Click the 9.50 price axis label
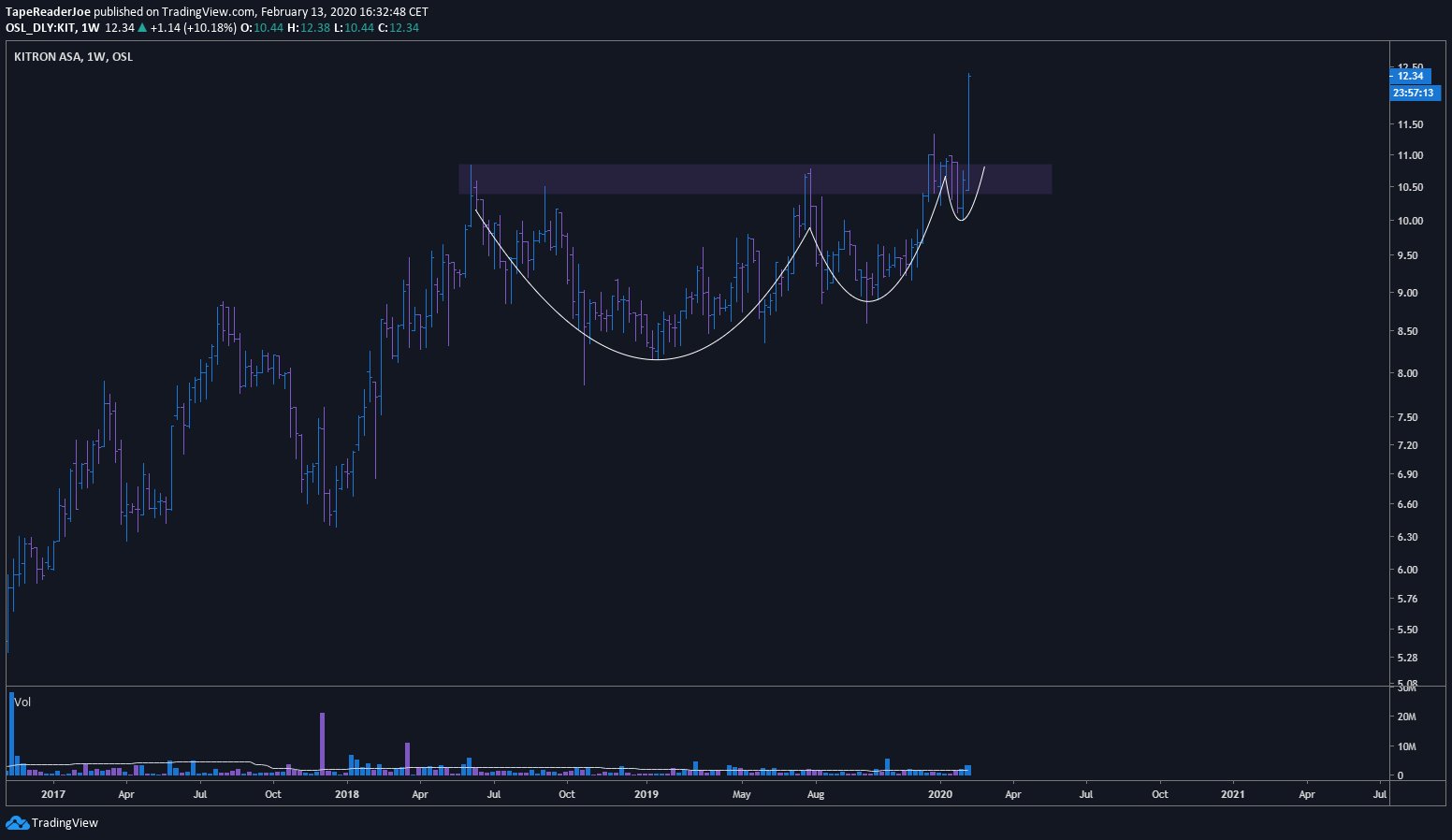1452x840 pixels. click(1407, 255)
